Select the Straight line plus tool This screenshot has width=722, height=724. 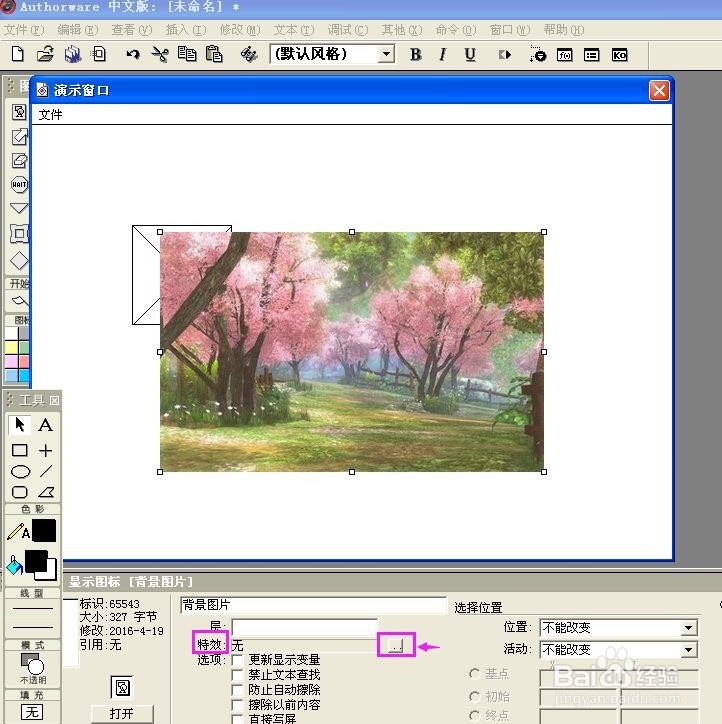(x=45, y=450)
